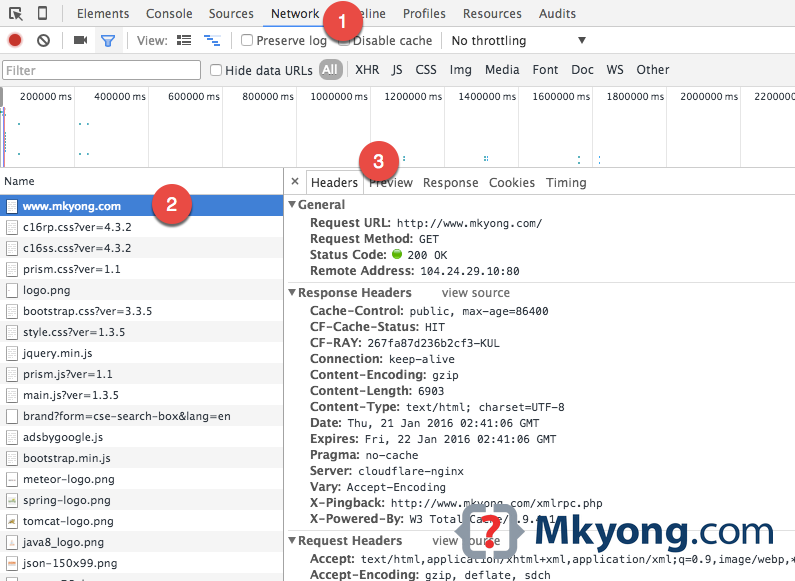Select the prism.js?ver=1.1 request
The height and width of the screenshot is (581, 795).
pos(141,374)
